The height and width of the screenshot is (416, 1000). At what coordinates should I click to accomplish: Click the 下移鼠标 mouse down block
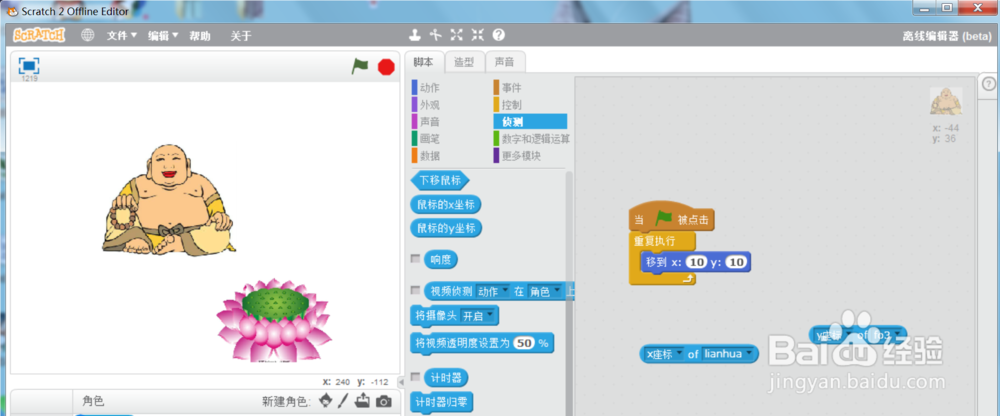click(440, 181)
